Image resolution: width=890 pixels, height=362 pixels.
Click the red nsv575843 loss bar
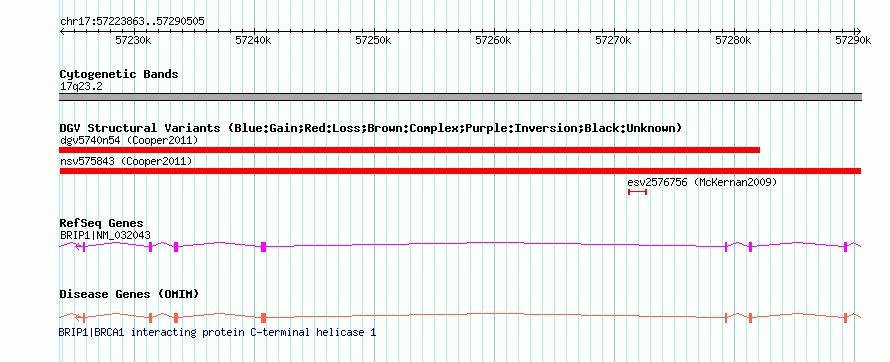pos(460,171)
